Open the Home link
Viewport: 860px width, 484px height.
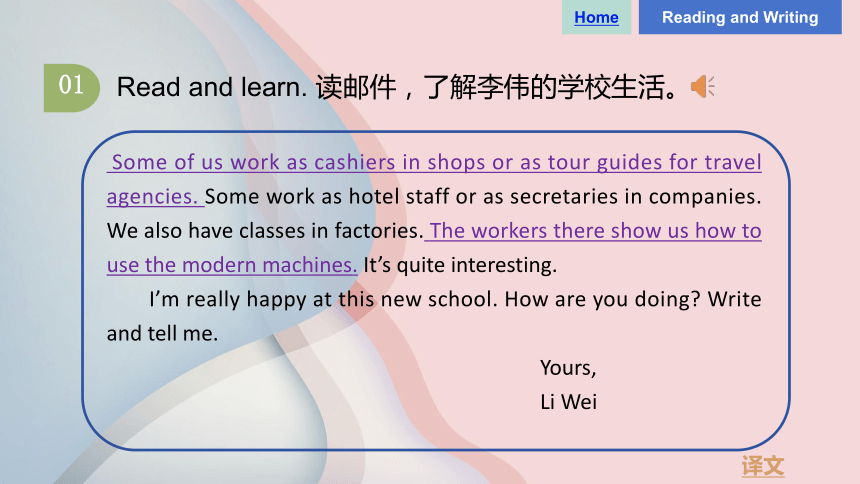click(596, 17)
